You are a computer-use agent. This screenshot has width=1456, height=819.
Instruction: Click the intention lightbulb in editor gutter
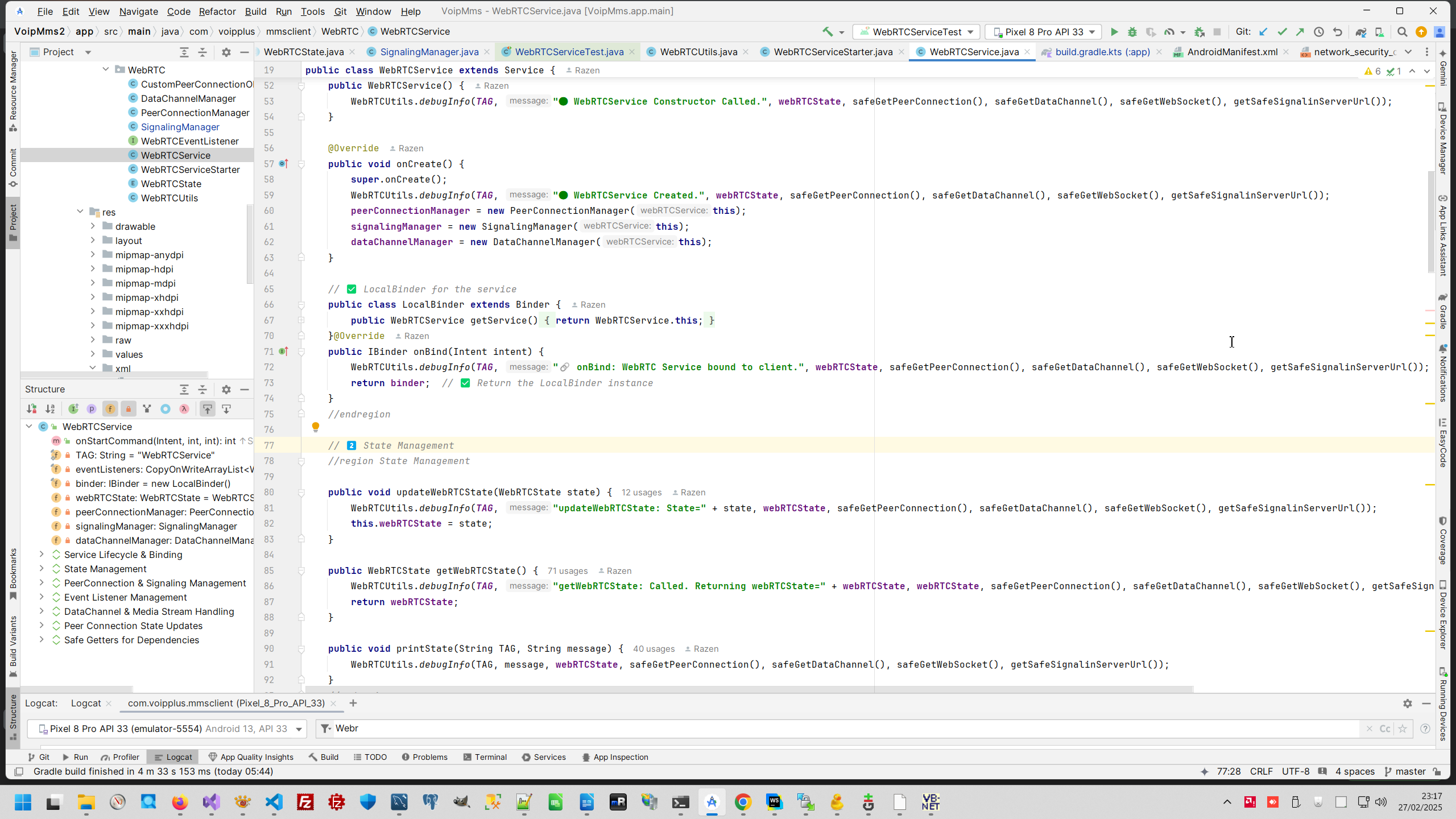316,427
